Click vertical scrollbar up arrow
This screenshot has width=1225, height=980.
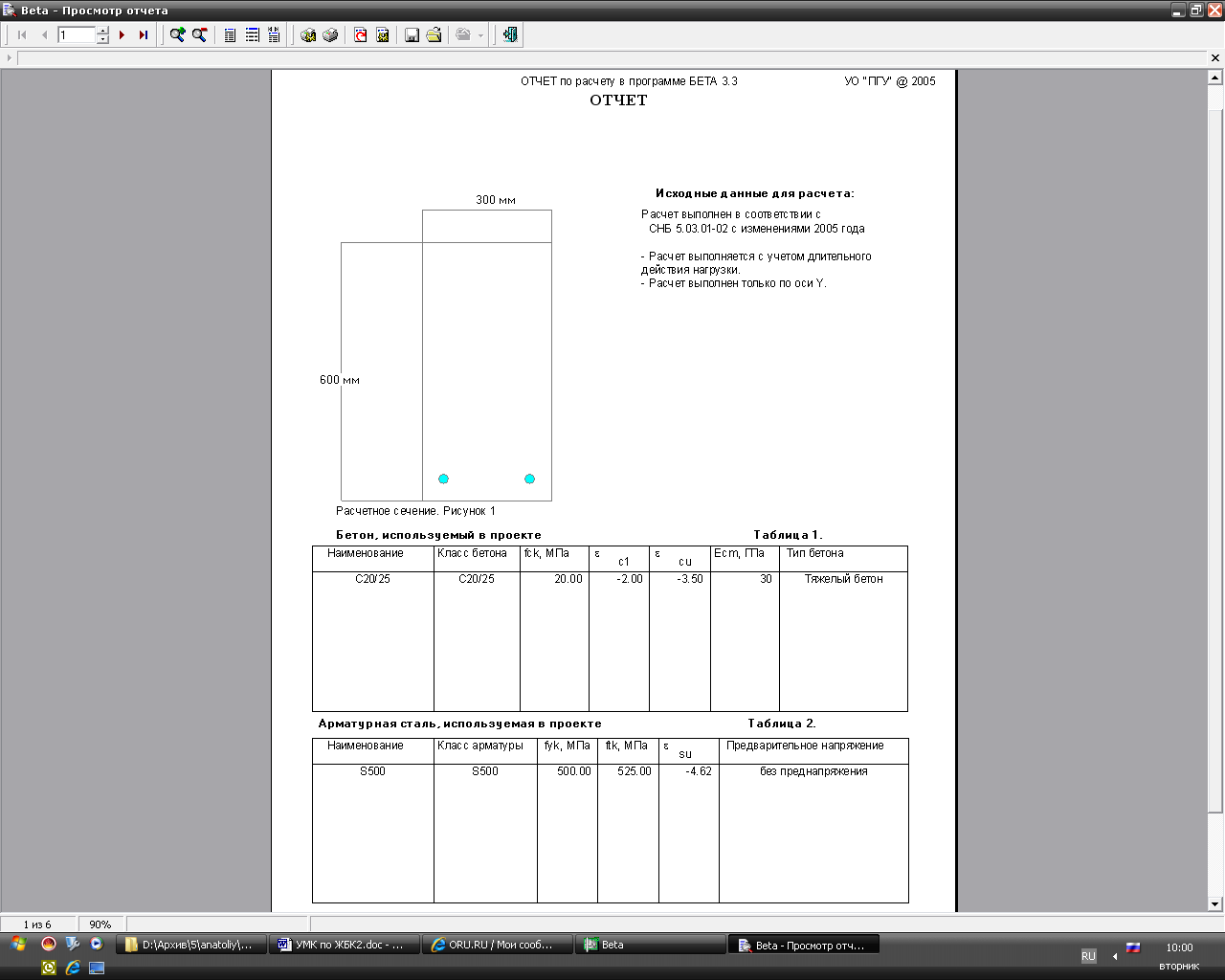[1215, 78]
